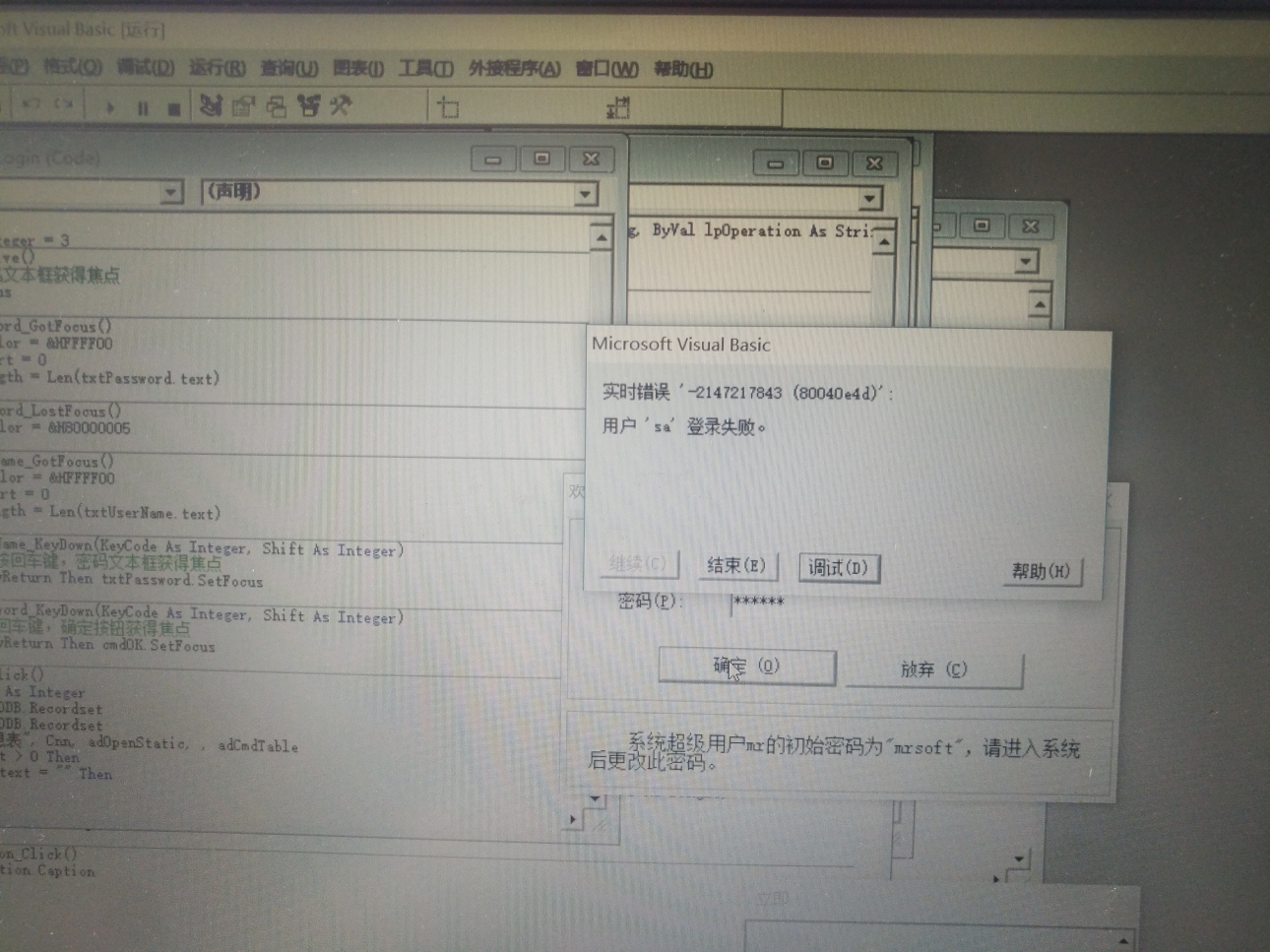Image resolution: width=1270 pixels, height=952 pixels.
Task: Click 结束(E) in the error dialog
Action: click(735, 565)
